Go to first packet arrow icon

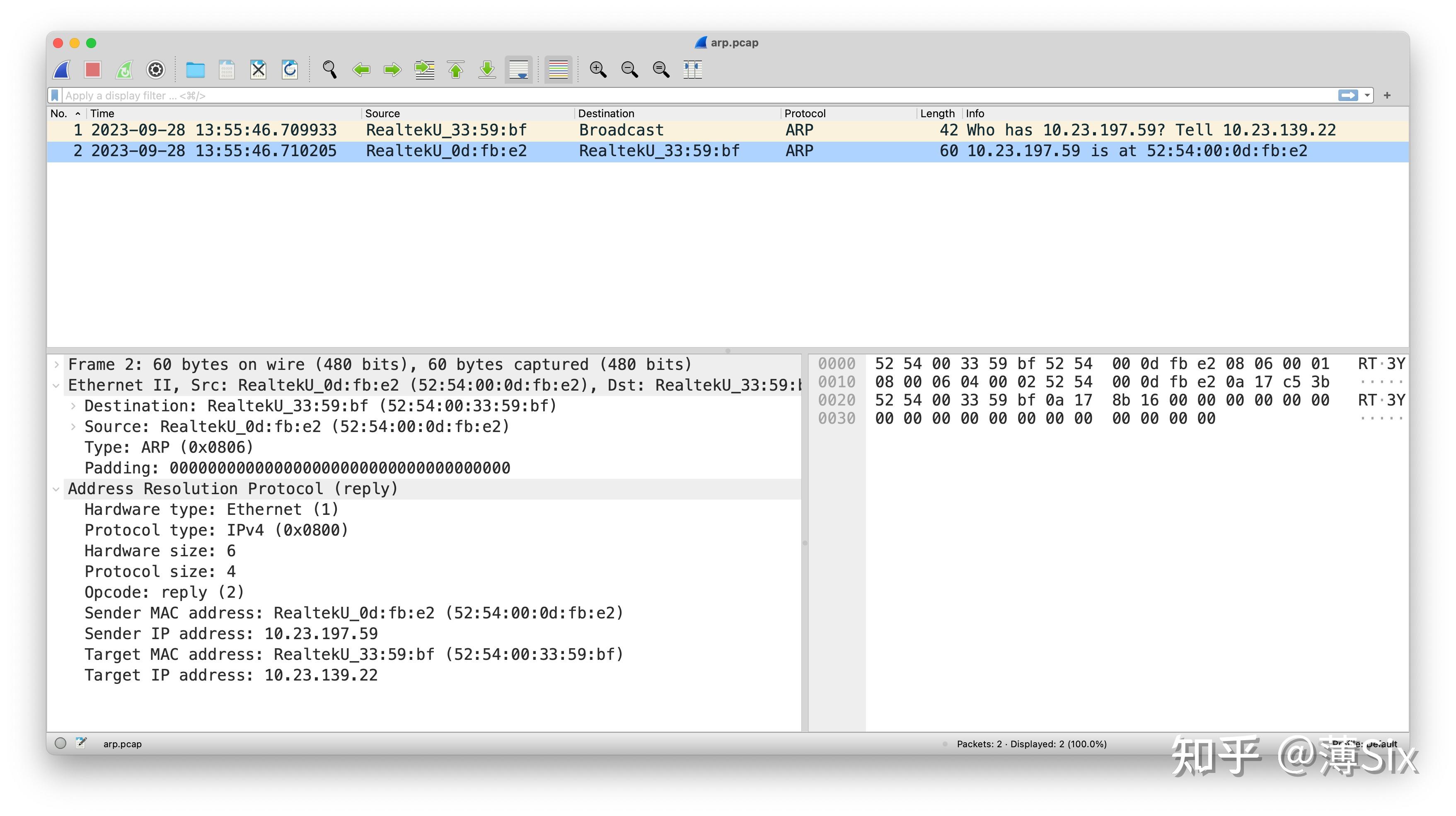point(455,70)
